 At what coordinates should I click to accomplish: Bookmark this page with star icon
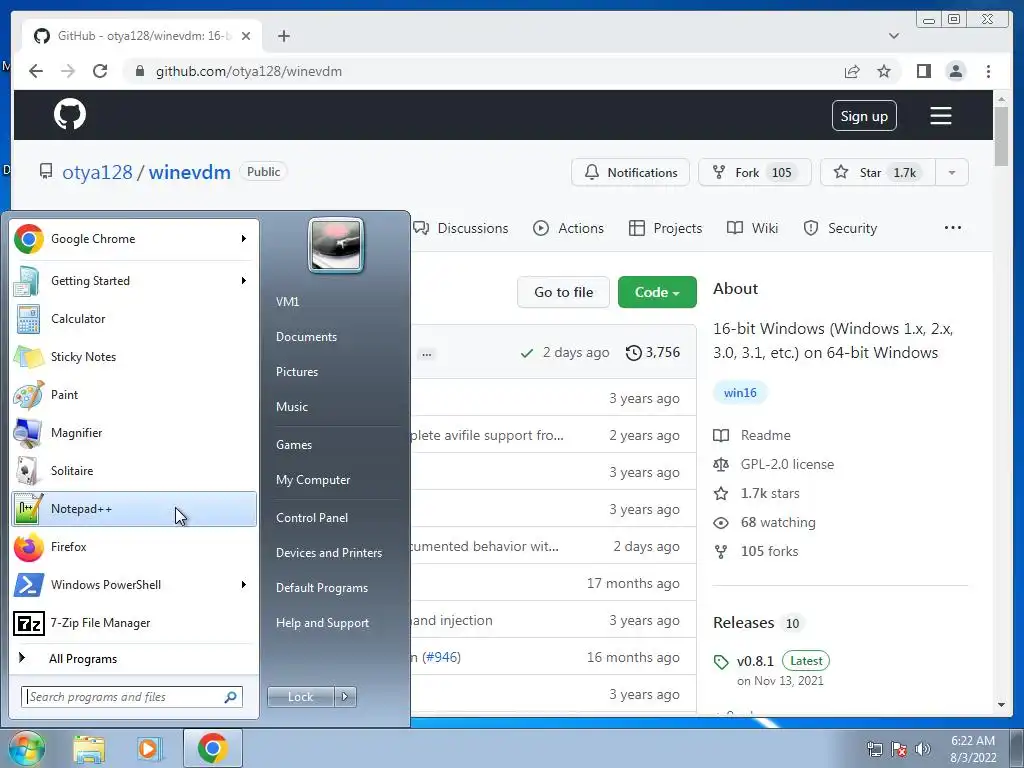click(x=884, y=71)
